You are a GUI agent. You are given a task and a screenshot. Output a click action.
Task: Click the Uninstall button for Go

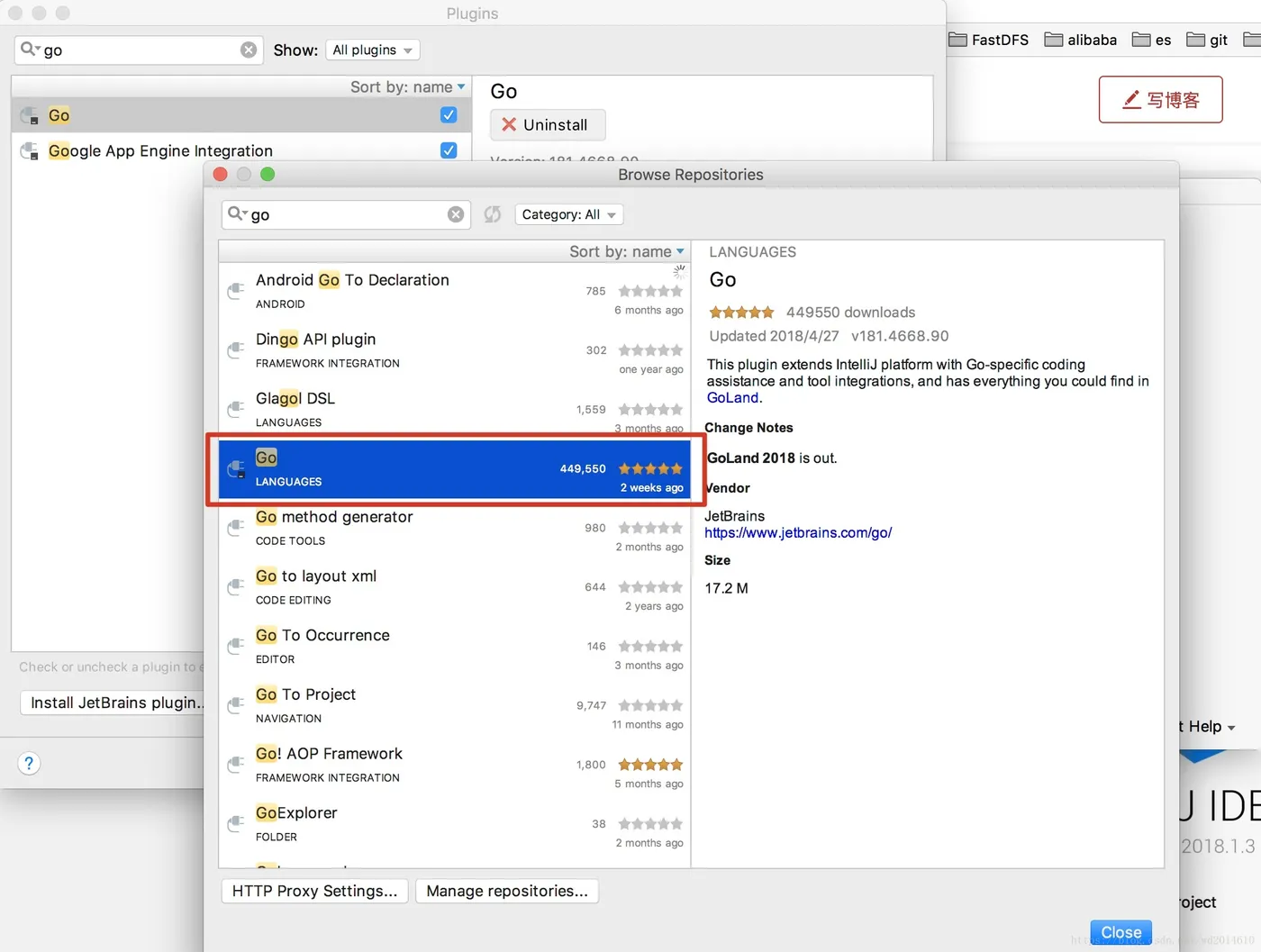click(548, 125)
